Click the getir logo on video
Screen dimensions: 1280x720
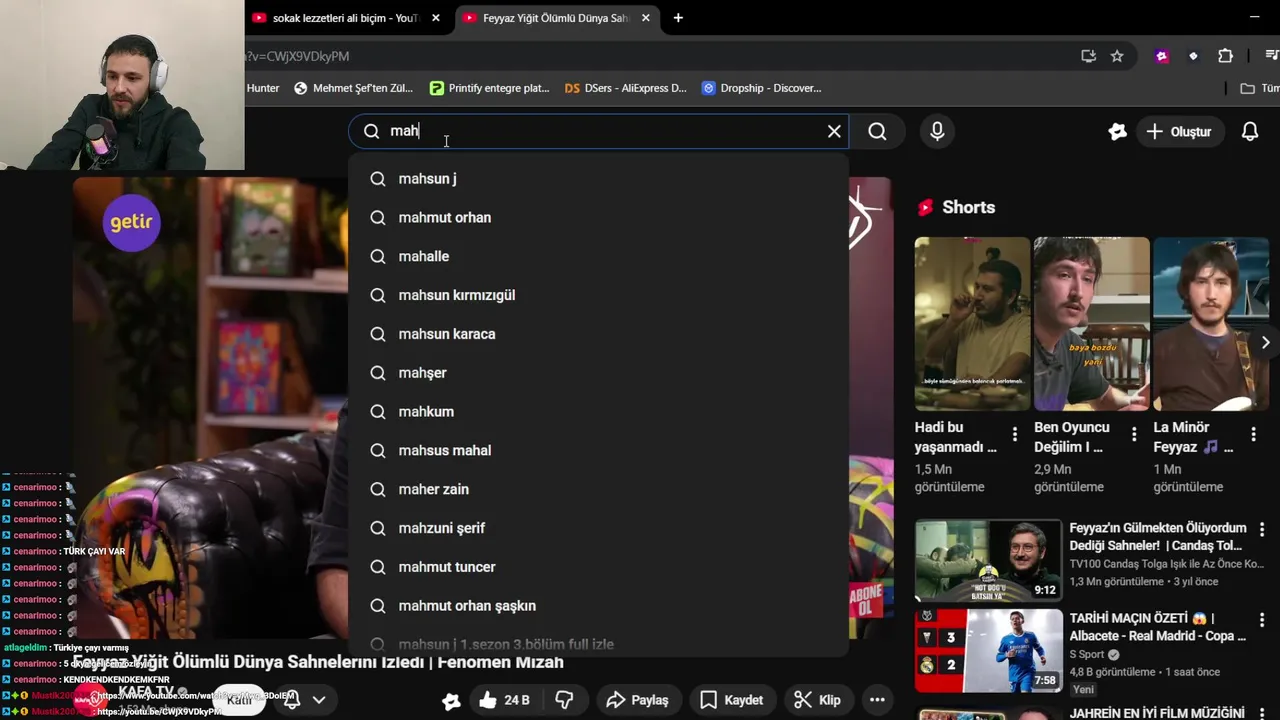pos(131,222)
